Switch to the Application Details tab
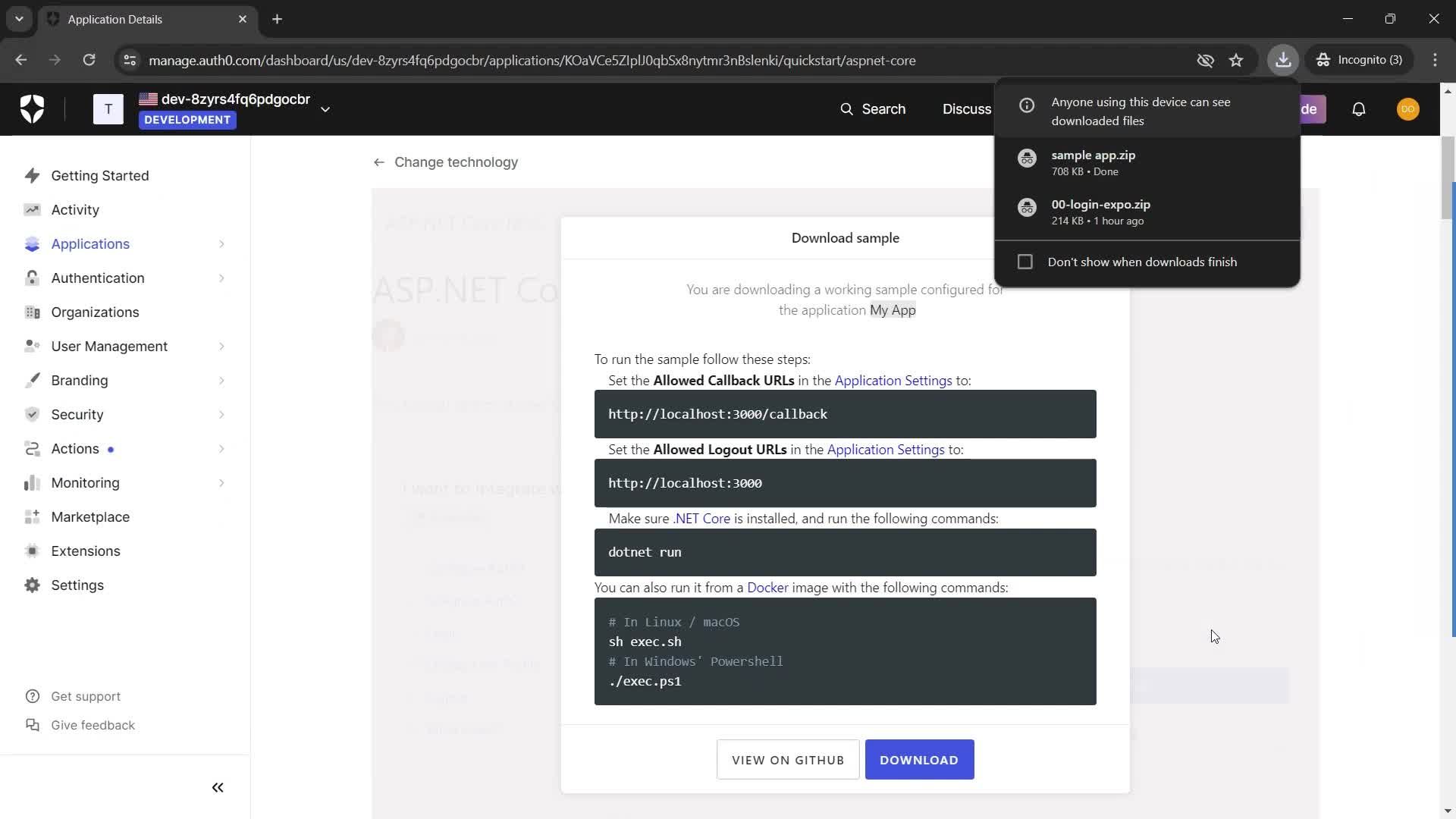 pyautogui.click(x=147, y=20)
